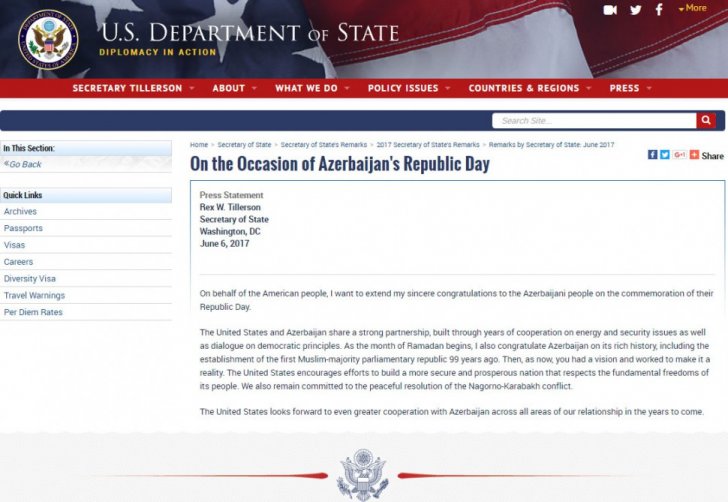This screenshot has width=728, height=502.
Task: Open the Archives quick link
Action: (20, 211)
